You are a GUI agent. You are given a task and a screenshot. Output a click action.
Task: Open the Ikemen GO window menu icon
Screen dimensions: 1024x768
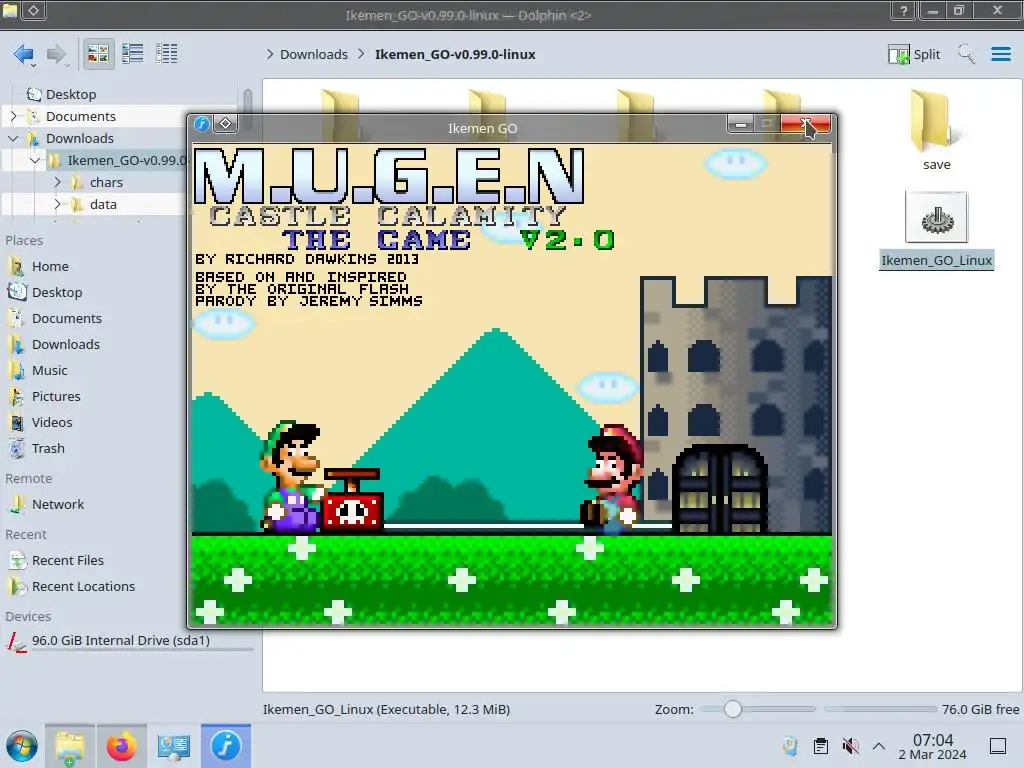[x=202, y=123]
